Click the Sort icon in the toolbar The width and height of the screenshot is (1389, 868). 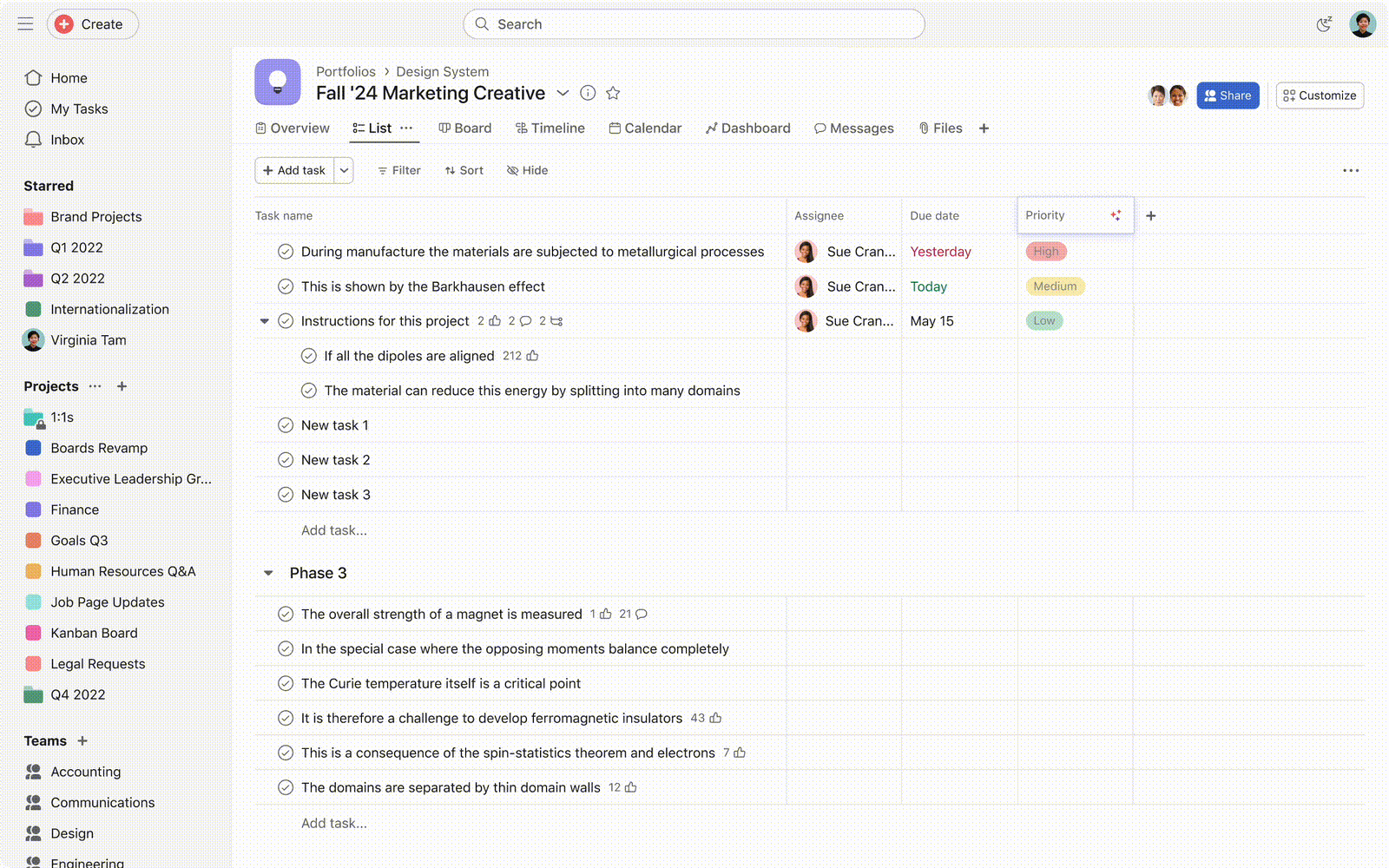[x=449, y=170]
